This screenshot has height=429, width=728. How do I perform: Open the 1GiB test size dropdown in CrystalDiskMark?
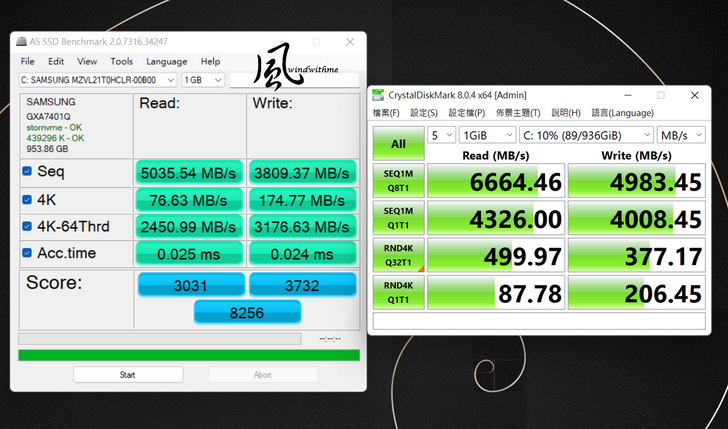(488, 135)
